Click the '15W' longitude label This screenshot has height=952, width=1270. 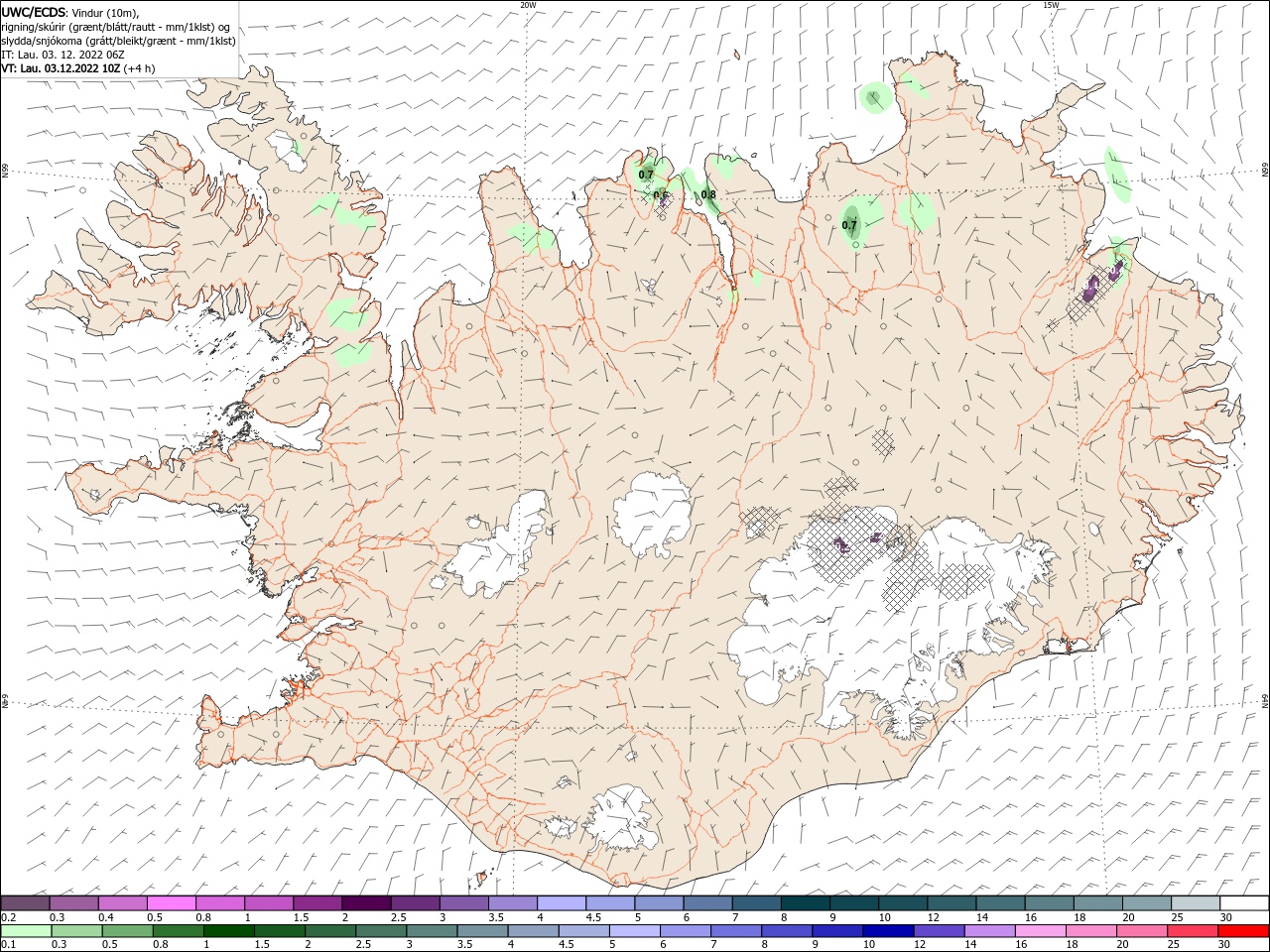tap(1051, 5)
